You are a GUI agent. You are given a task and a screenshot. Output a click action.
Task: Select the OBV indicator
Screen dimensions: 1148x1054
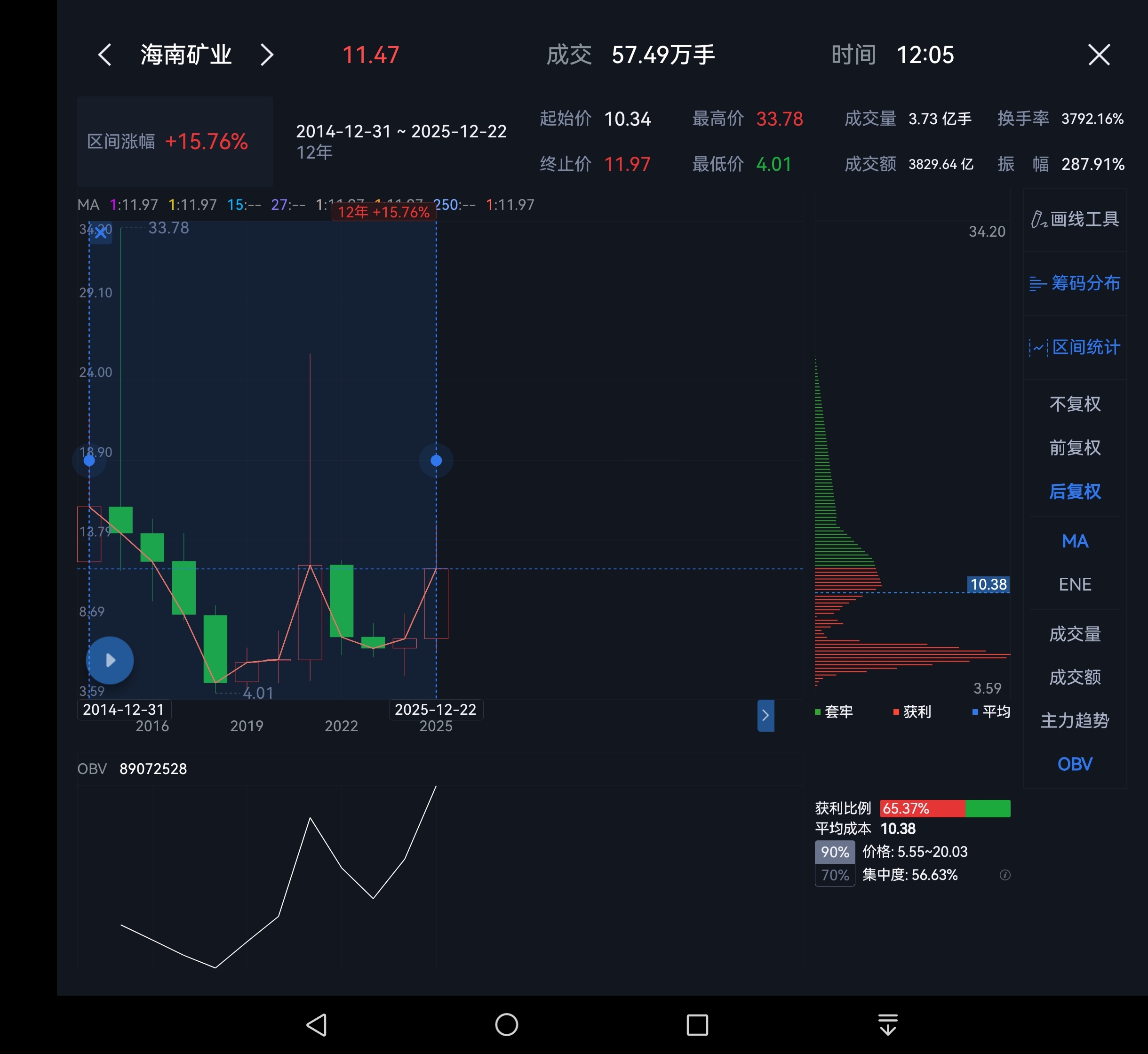(1075, 764)
